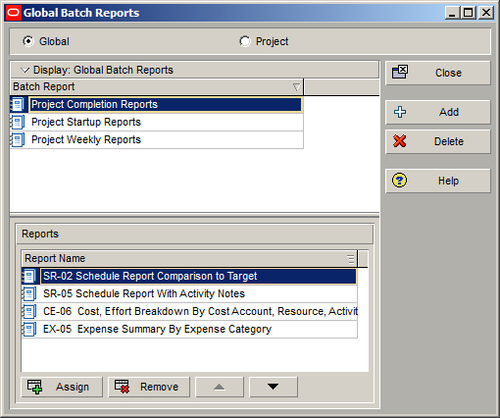
Task: Click the Add batch report button
Action: [438, 112]
